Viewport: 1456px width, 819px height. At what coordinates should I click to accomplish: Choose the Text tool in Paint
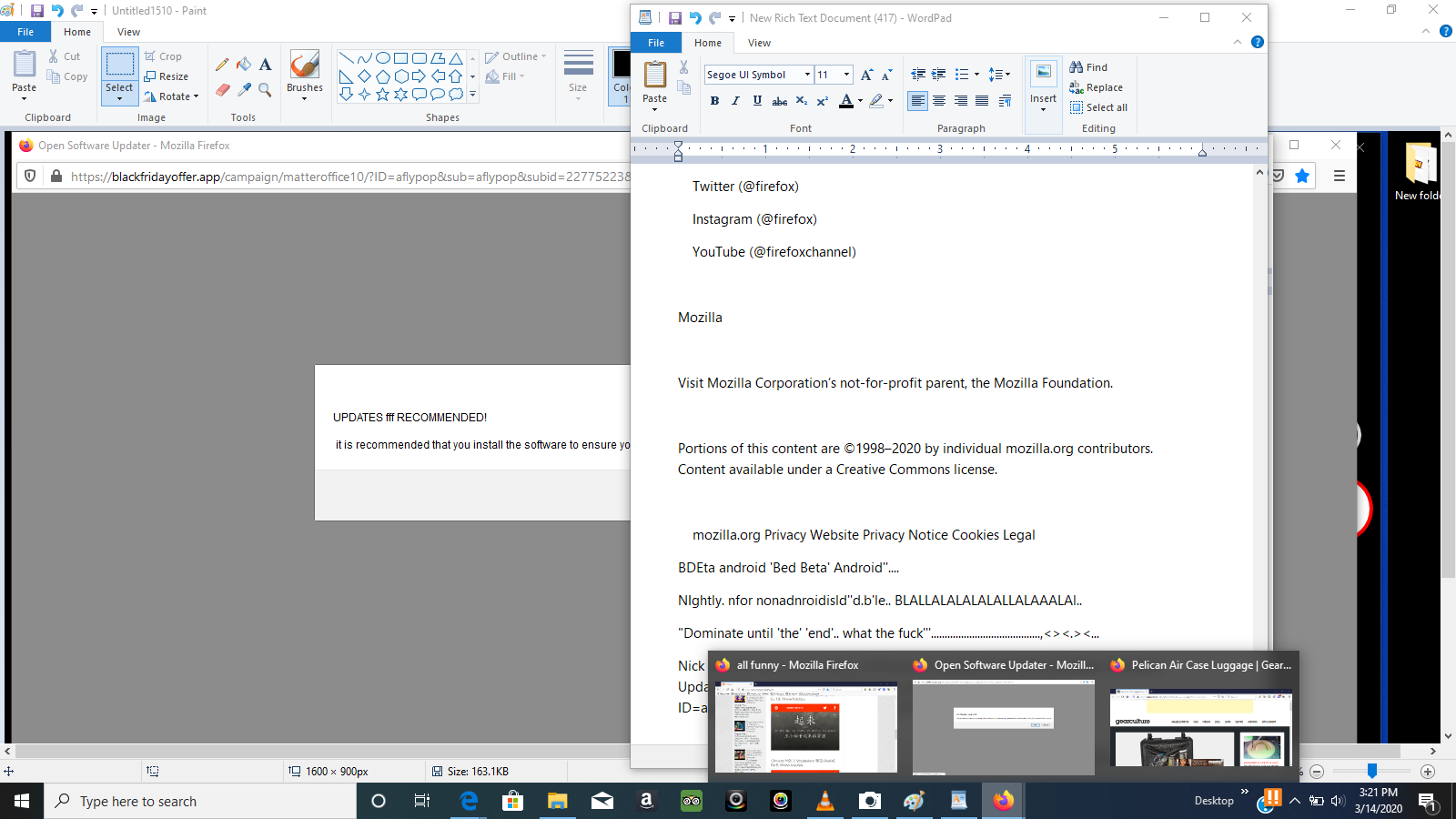click(265, 65)
